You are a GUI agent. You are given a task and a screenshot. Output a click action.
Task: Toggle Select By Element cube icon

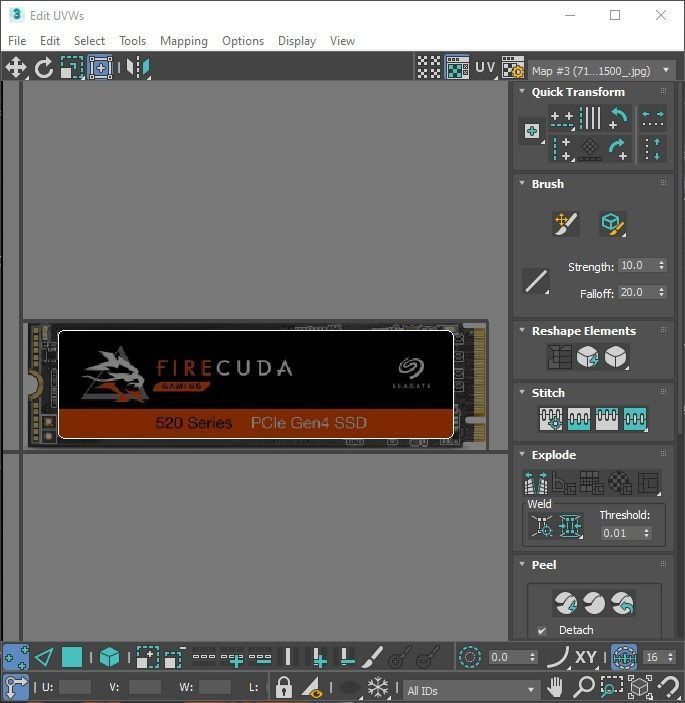109,658
